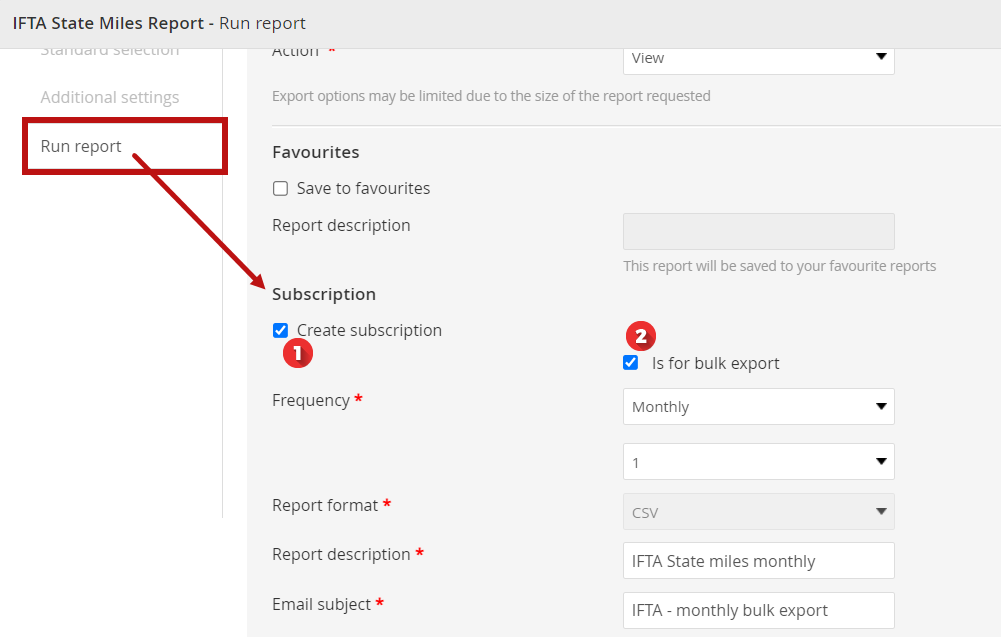Click the Save to favourites label
The image size is (1001, 637).
[x=363, y=188]
